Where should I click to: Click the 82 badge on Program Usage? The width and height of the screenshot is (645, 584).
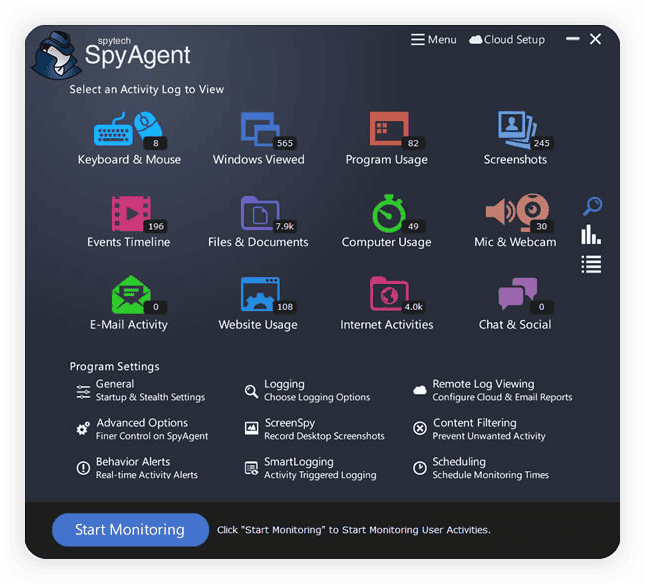click(413, 143)
